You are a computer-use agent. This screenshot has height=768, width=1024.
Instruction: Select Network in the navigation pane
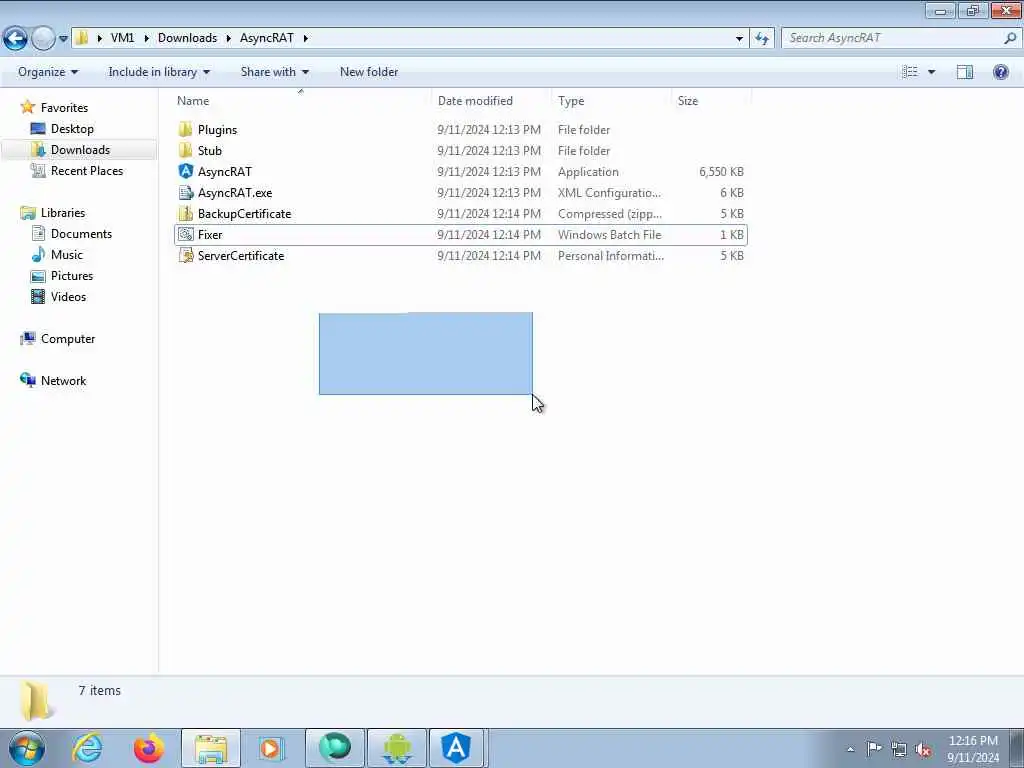click(x=63, y=381)
